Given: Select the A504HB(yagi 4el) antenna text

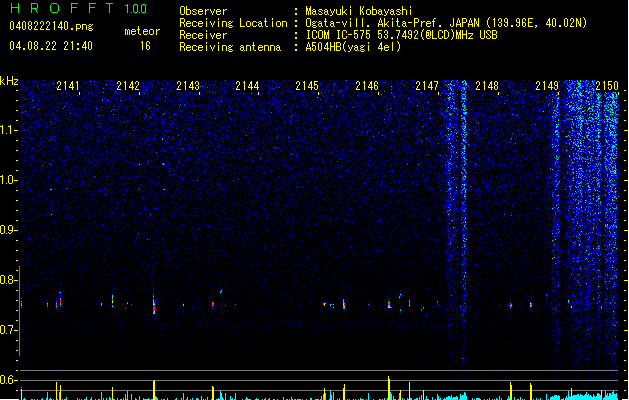Looking at the screenshot, I should click(x=353, y=47).
